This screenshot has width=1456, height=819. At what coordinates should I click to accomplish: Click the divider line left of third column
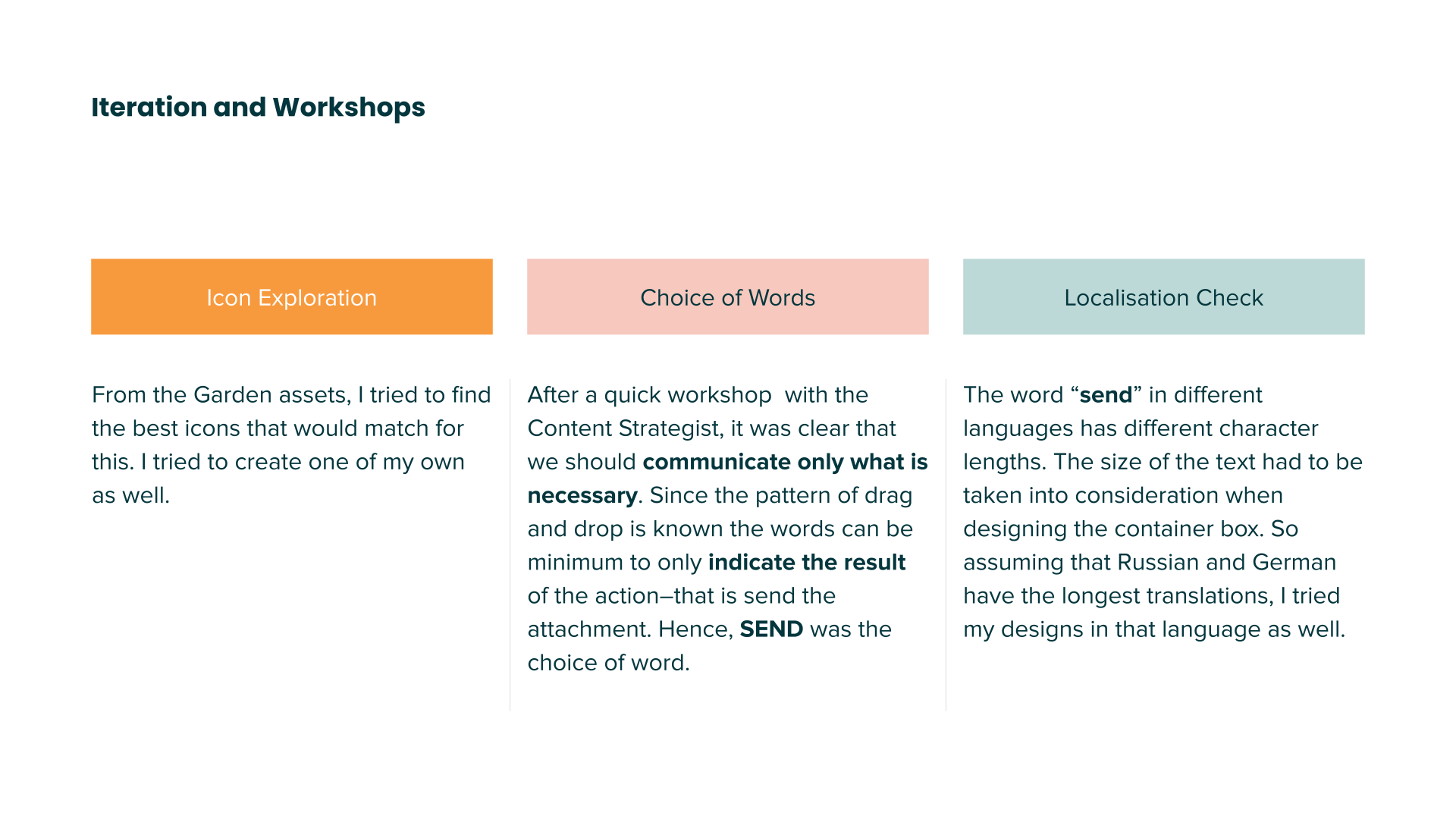(946, 545)
